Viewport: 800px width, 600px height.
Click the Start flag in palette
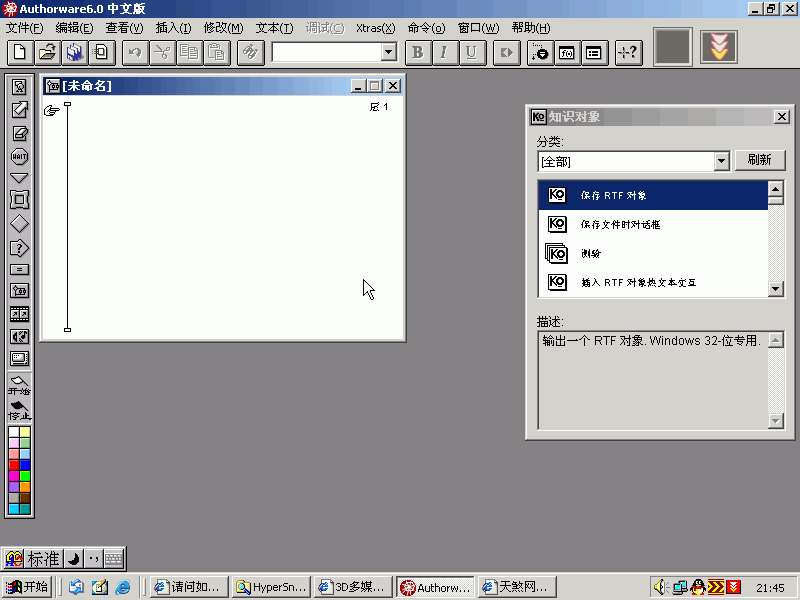click(x=19, y=386)
